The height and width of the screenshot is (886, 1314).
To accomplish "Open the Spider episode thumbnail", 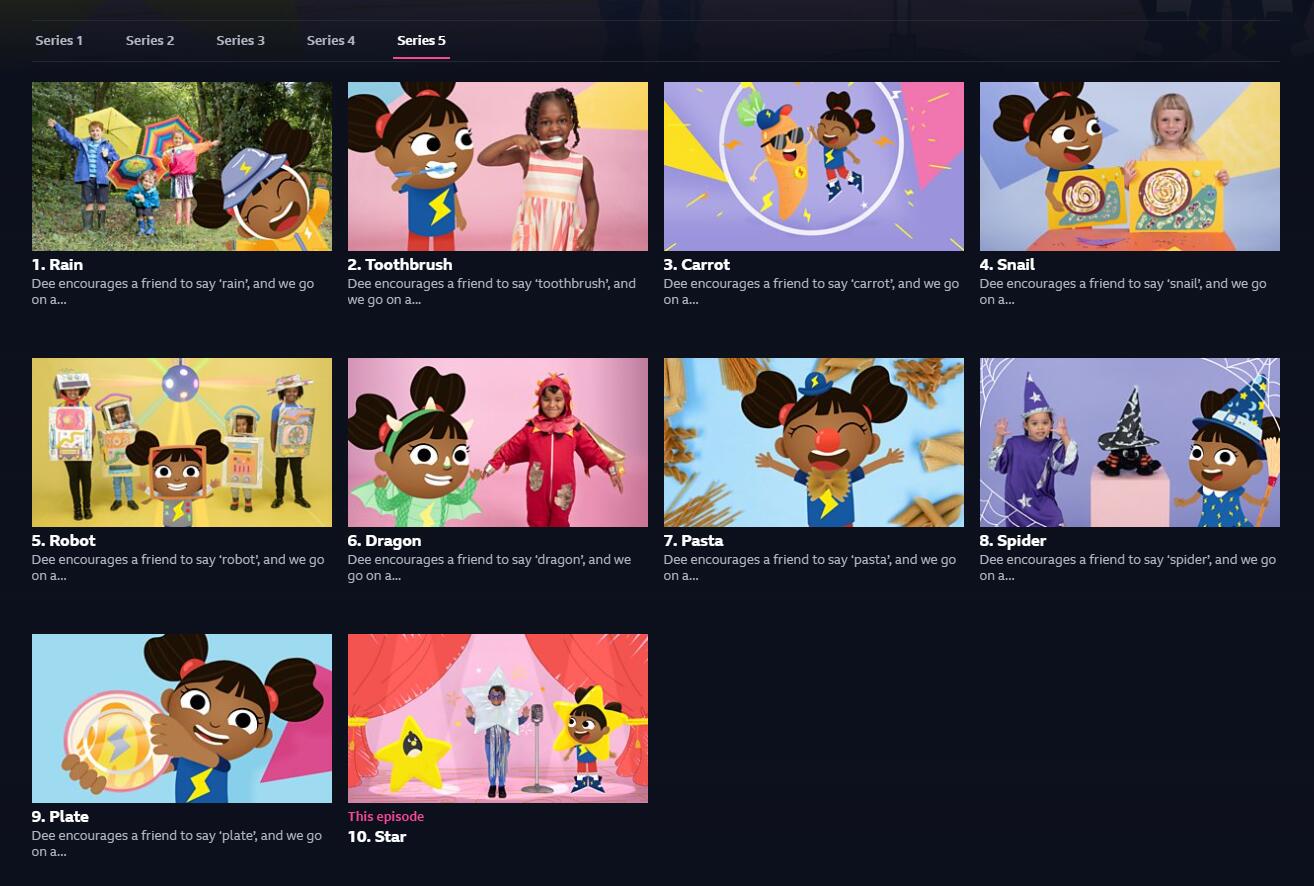I will pyautogui.click(x=1129, y=442).
